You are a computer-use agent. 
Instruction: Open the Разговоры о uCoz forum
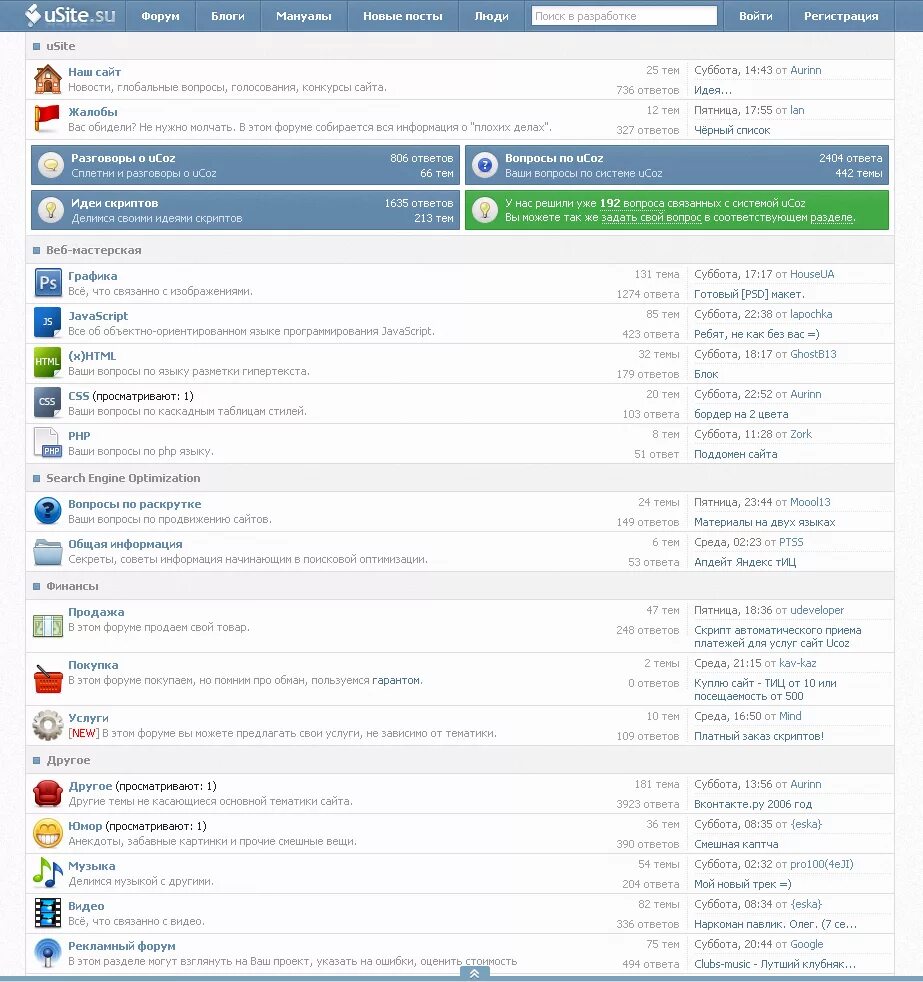pos(123,158)
